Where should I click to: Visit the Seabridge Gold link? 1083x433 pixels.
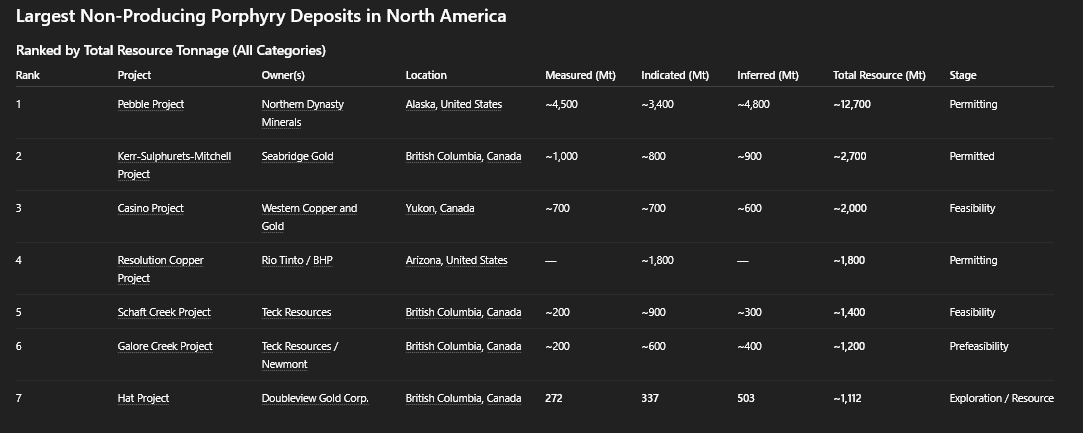(x=297, y=156)
